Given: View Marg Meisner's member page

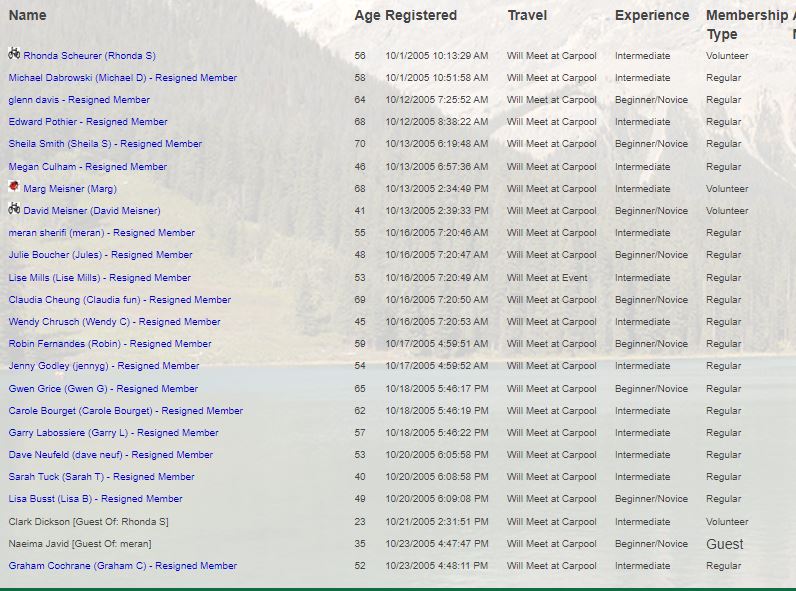Looking at the screenshot, I should coord(69,189).
